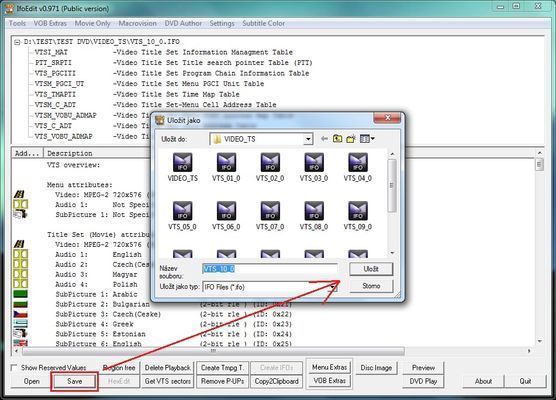This screenshot has width=556, height=400.
Task: Select the VTS_03_0 file icon
Action: (314, 163)
